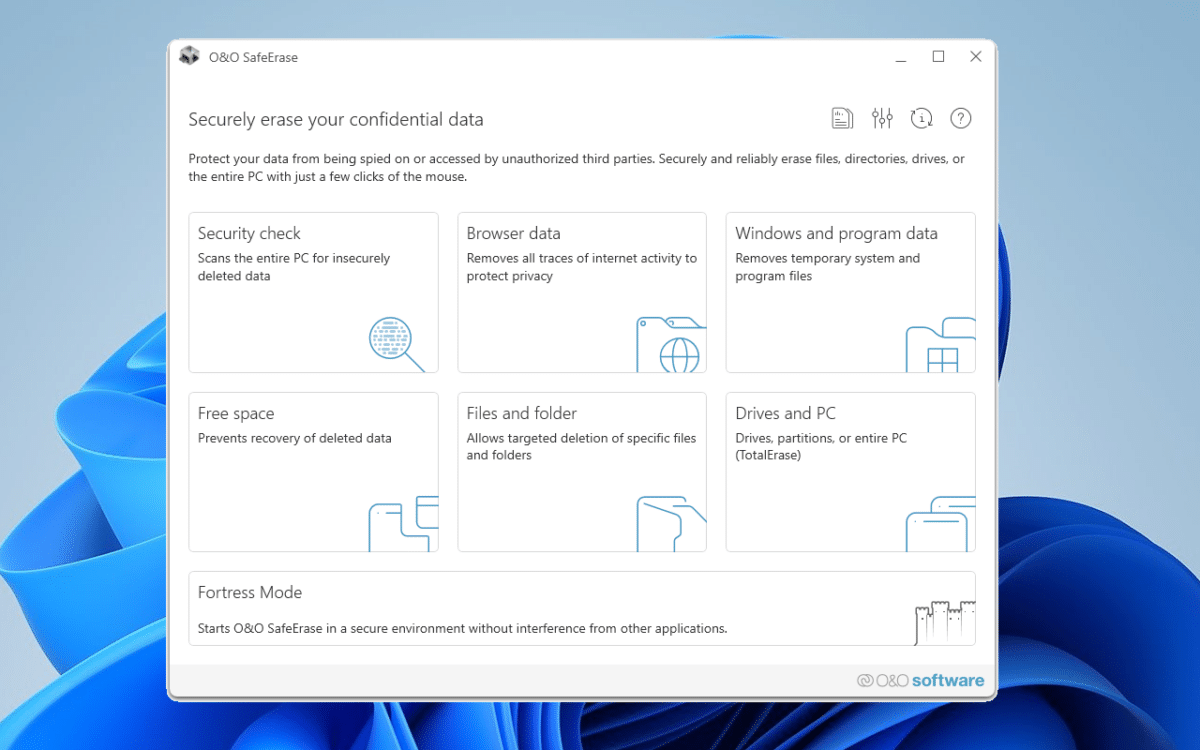Open Settings via the sliders icon
The image size is (1200, 750).
881,117
